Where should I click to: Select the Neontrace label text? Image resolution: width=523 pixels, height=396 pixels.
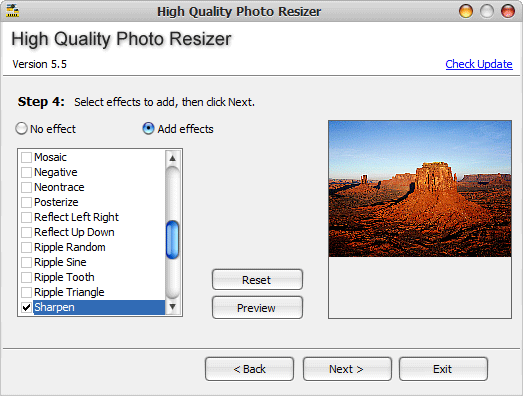pyautogui.click(x=59, y=187)
